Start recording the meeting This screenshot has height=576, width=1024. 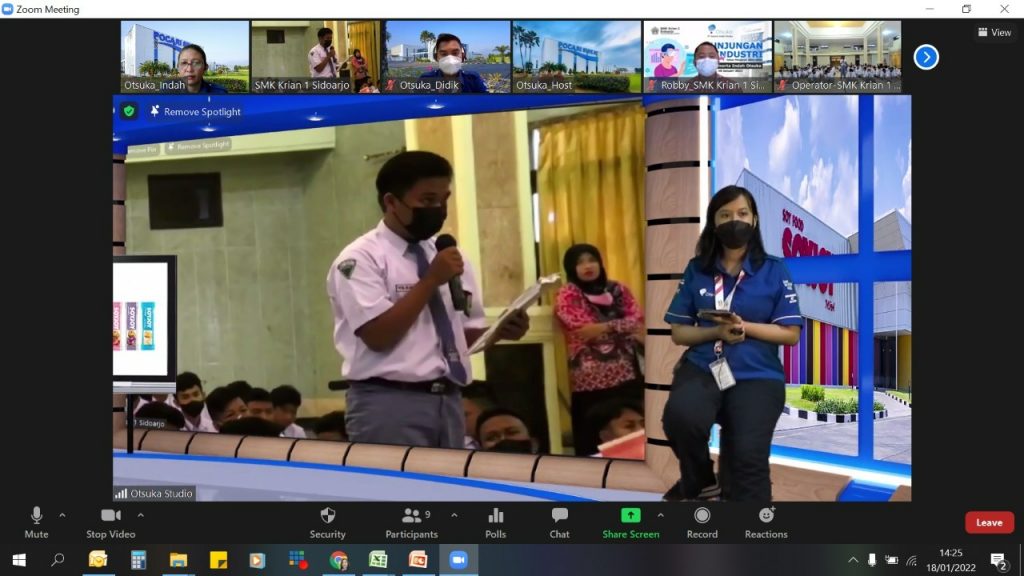702,522
